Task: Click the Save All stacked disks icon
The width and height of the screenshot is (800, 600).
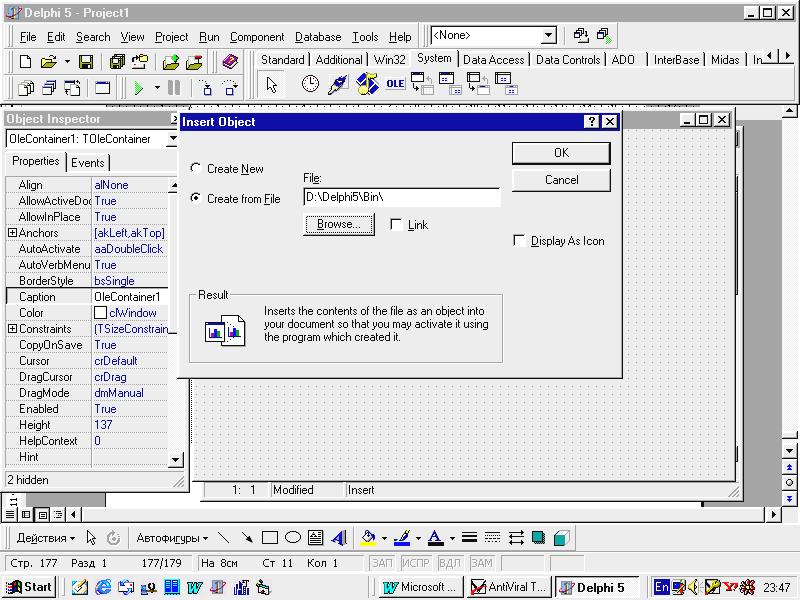Action: pyautogui.click(x=117, y=62)
